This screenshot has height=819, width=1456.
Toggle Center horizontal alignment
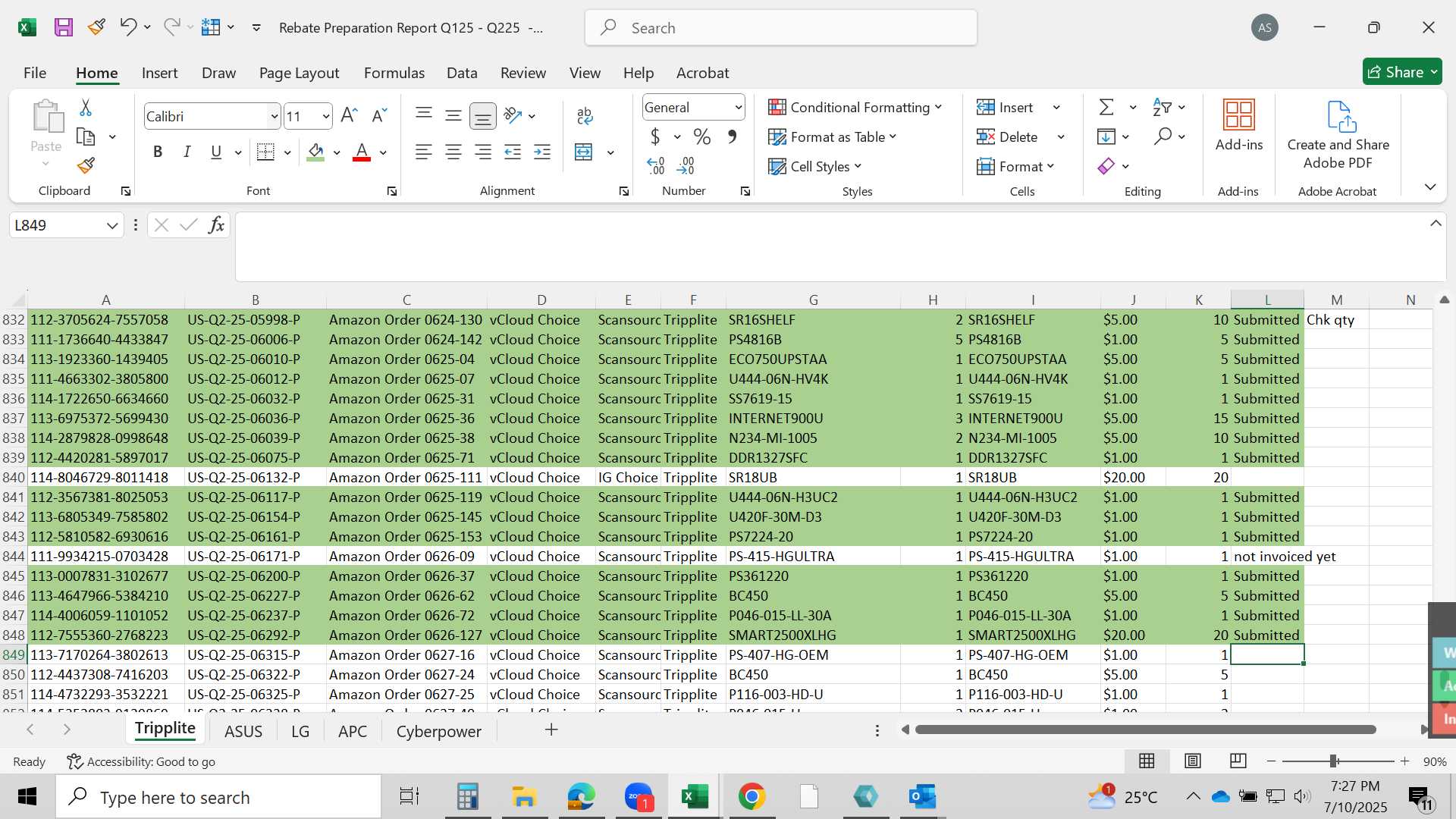[453, 152]
